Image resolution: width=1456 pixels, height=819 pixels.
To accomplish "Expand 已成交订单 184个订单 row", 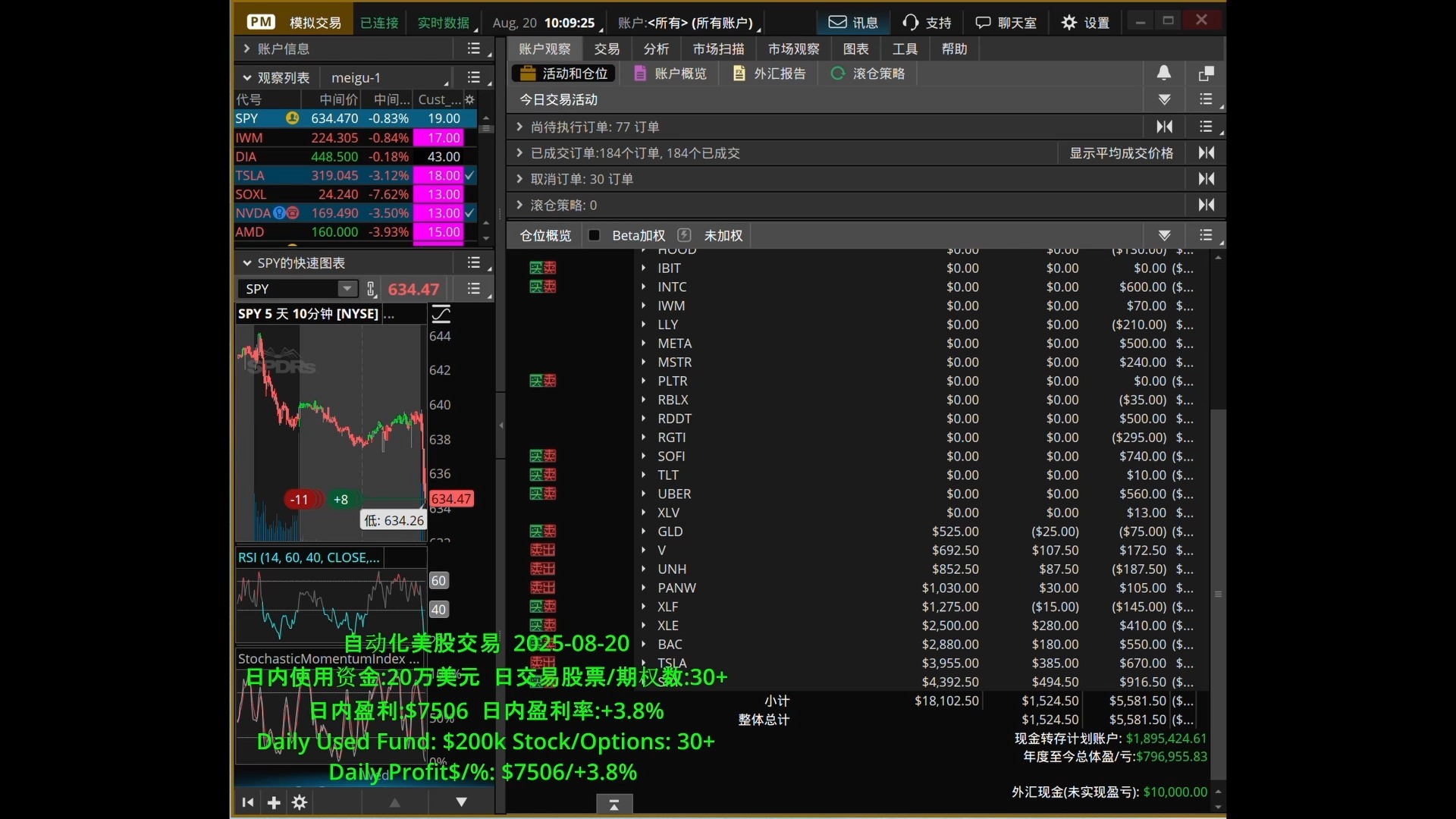I will (519, 152).
